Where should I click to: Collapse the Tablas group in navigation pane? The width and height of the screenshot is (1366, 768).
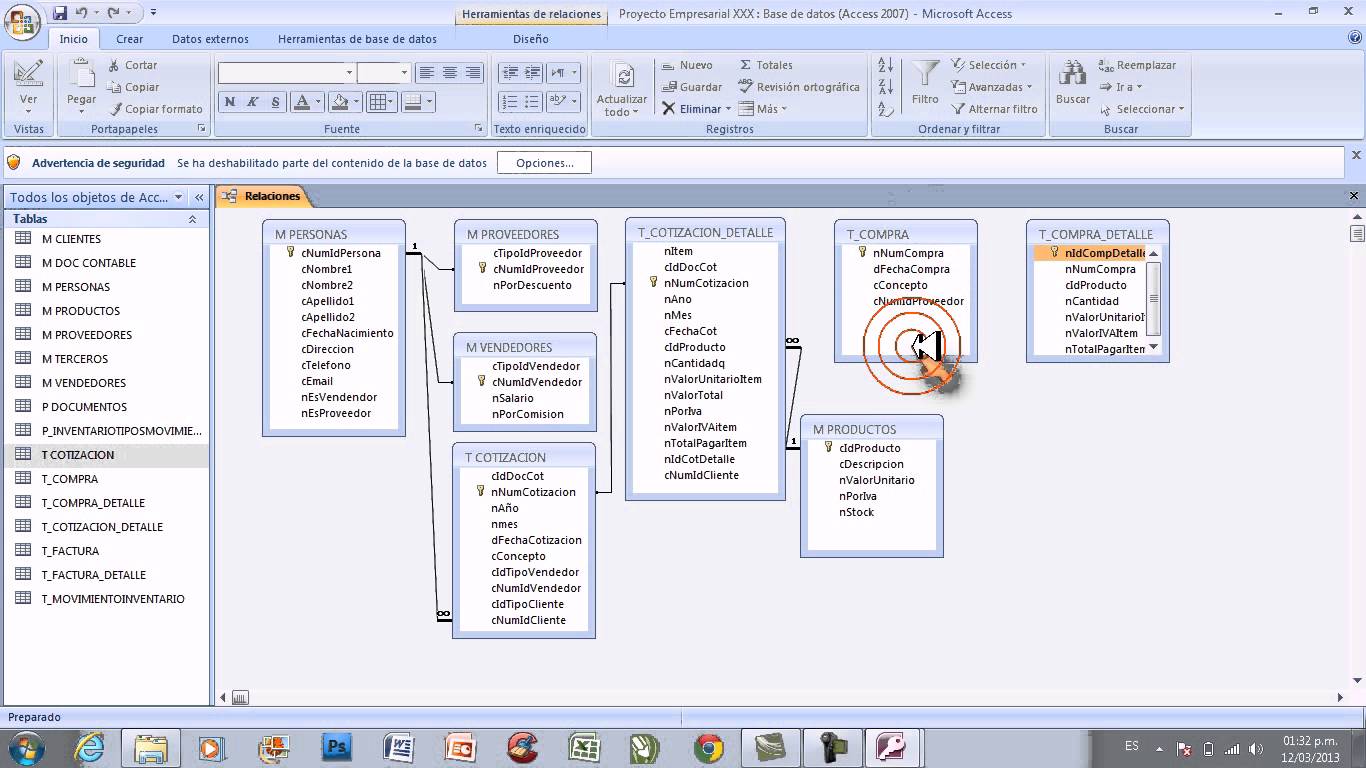click(192, 219)
